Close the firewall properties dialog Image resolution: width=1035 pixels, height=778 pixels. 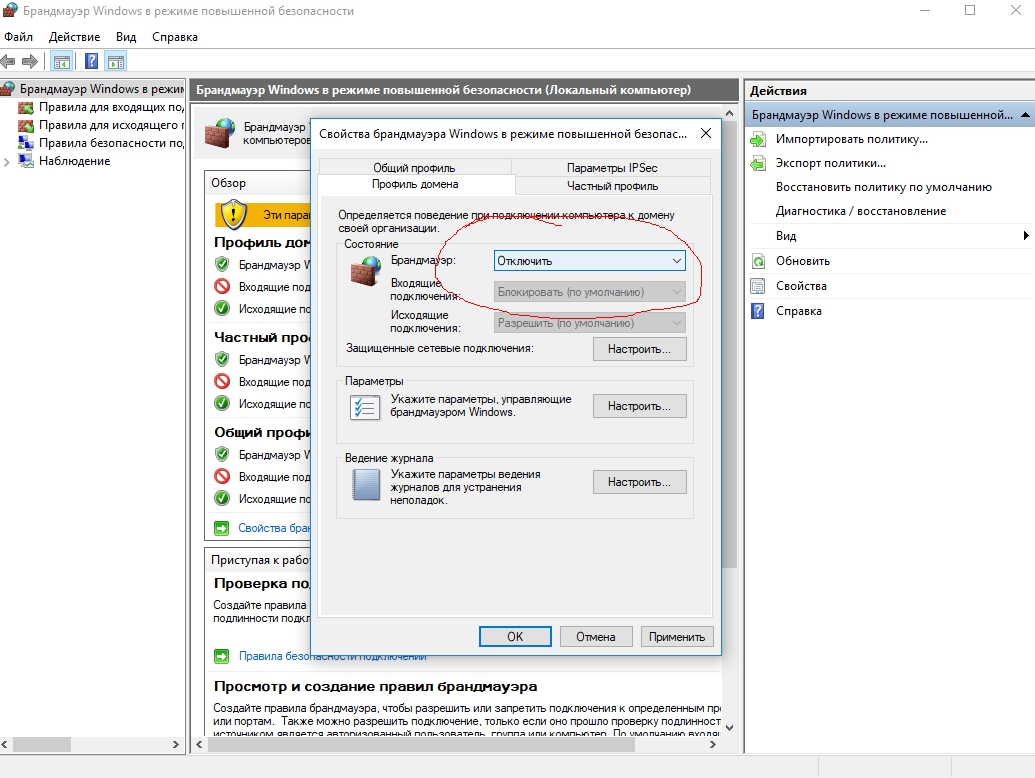pos(706,133)
